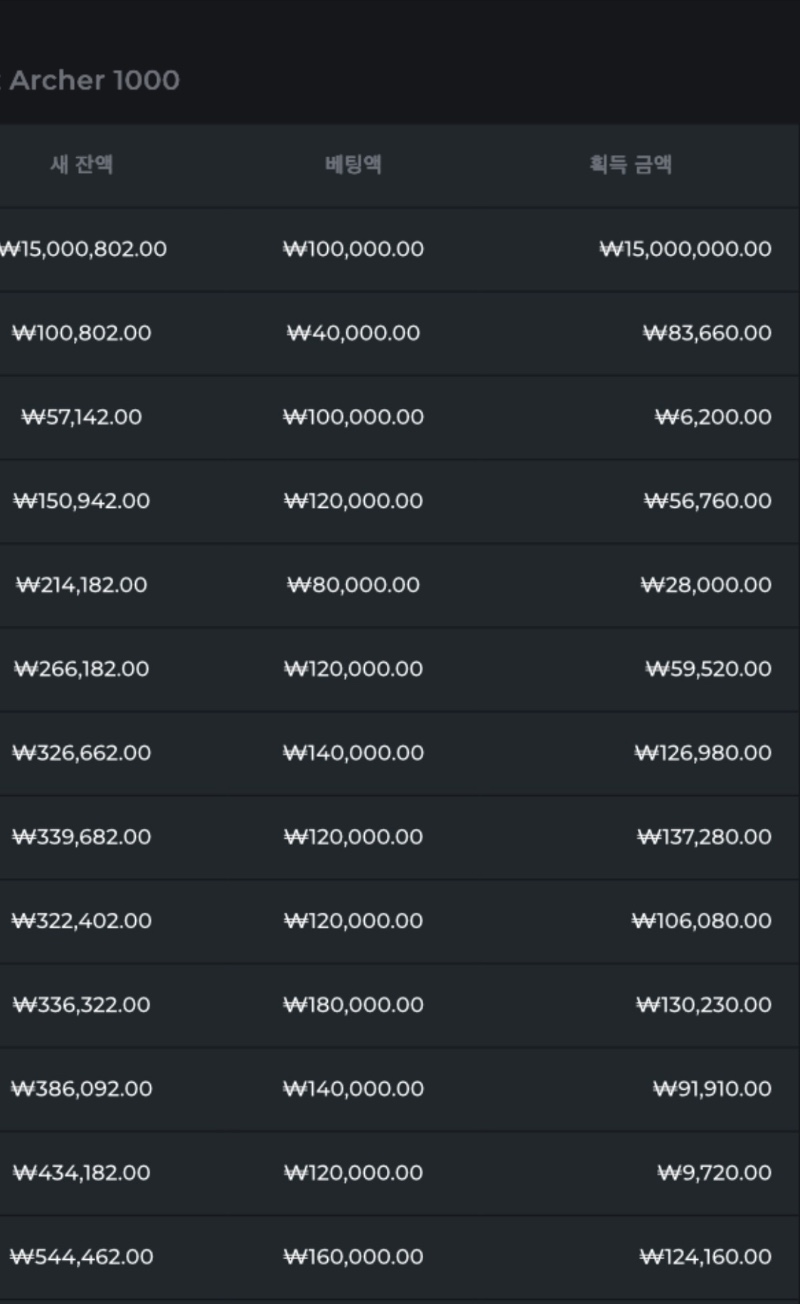800x1304 pixels.
Task: Click the ₩83,660.00 win amount
Action: (708, 333)
